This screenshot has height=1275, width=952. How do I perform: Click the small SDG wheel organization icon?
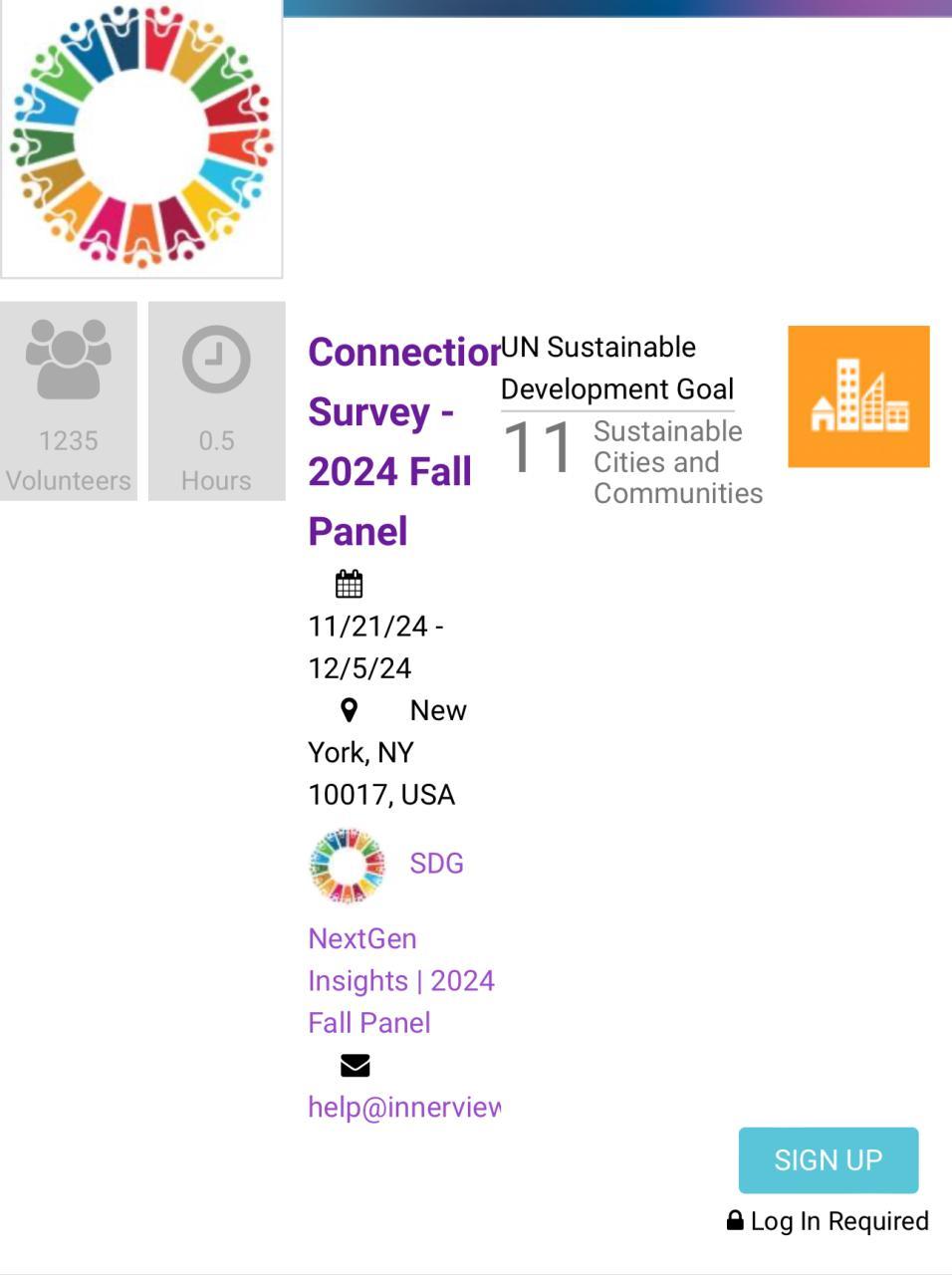pyautogui.click(x=347, y=865)
